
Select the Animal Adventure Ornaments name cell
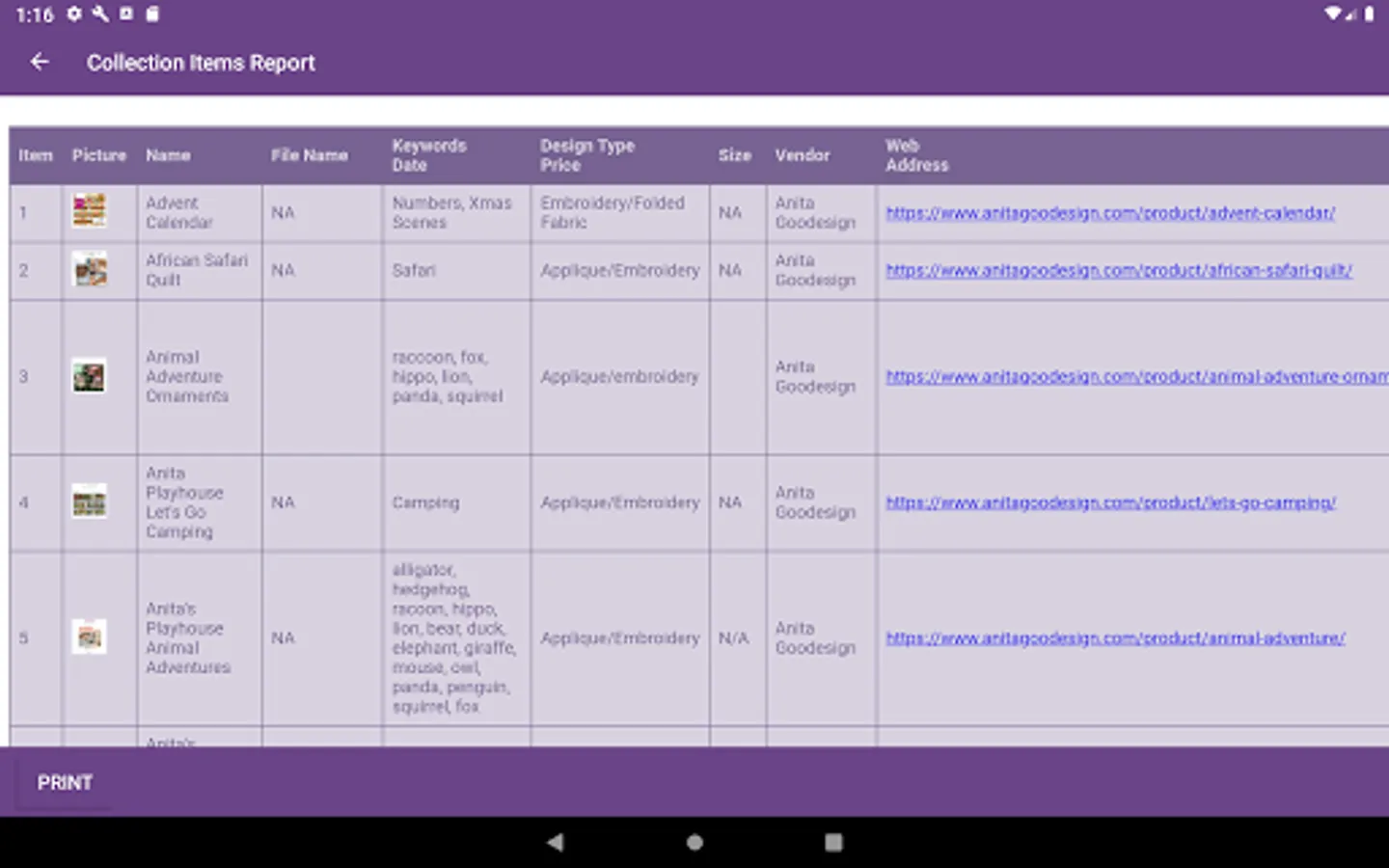coord(200,377)
